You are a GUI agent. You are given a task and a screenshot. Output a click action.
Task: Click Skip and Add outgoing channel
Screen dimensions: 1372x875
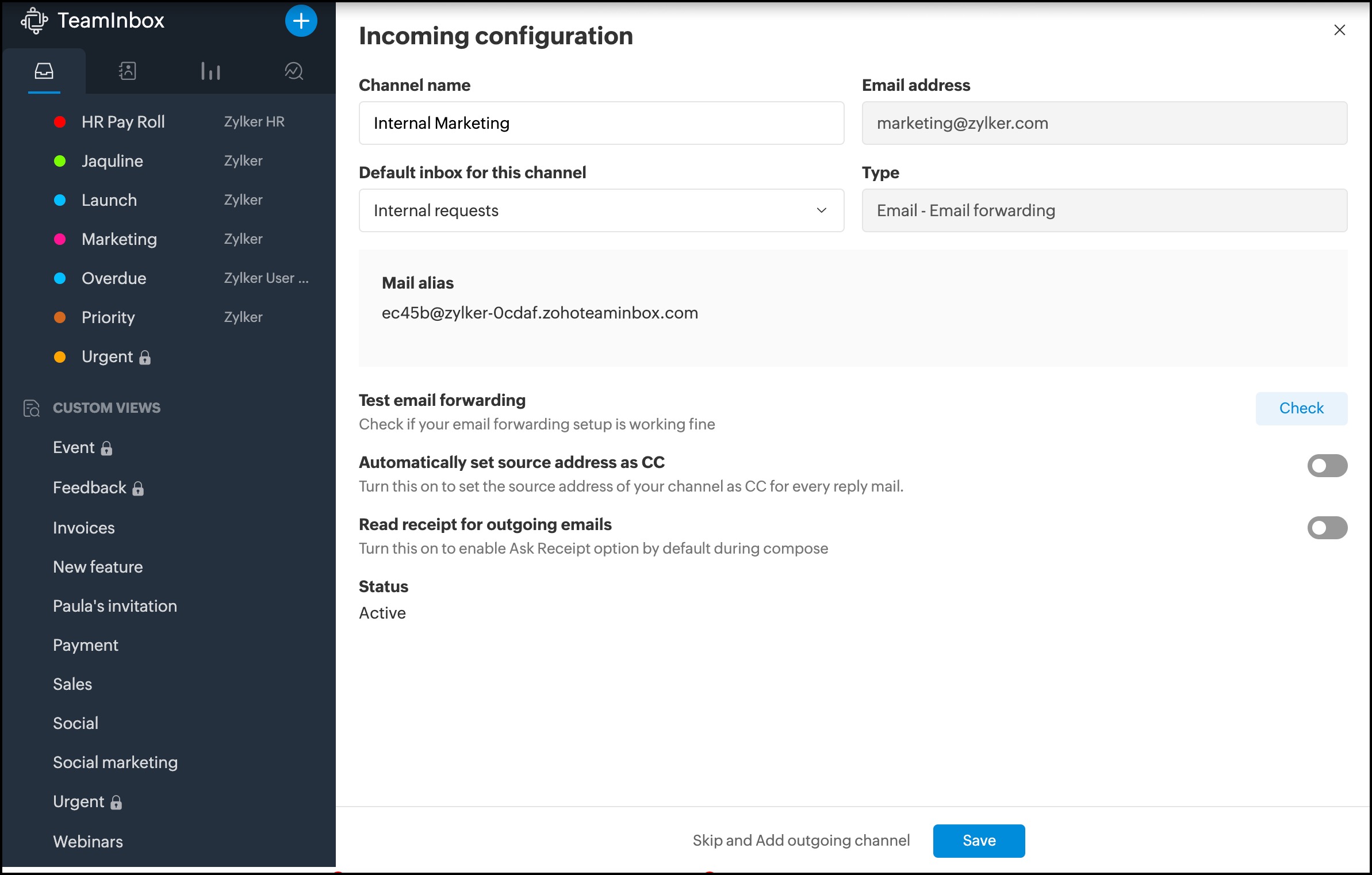tap(800, 840)
